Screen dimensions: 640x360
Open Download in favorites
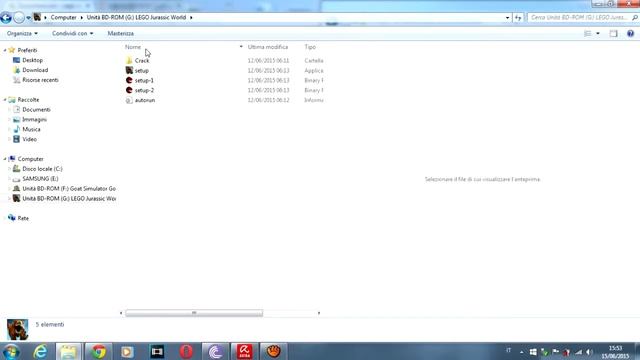tap(35, 70)
